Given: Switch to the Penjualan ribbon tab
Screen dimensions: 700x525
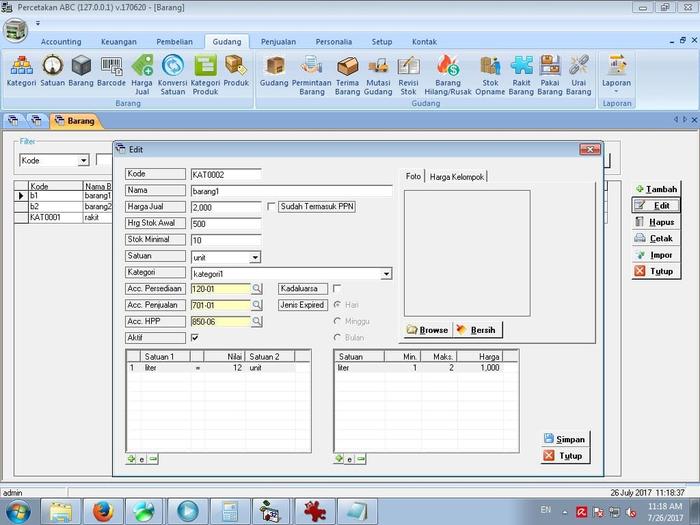Looking at the screenshot, I should [278, 42].
